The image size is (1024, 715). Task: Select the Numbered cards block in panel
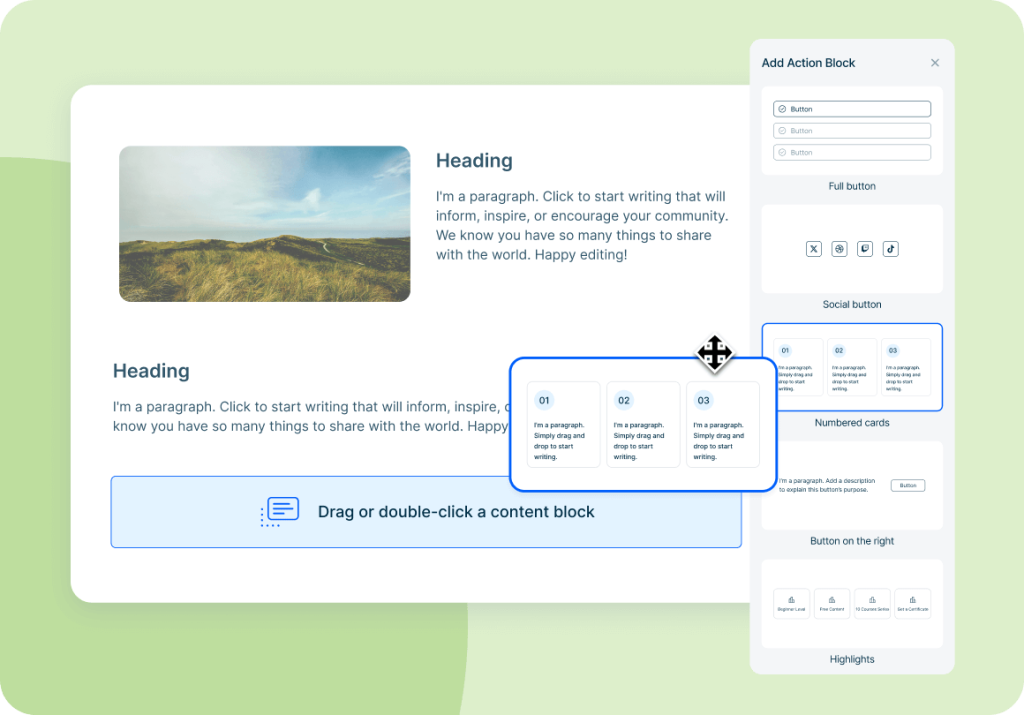click(x=852, y=367)
